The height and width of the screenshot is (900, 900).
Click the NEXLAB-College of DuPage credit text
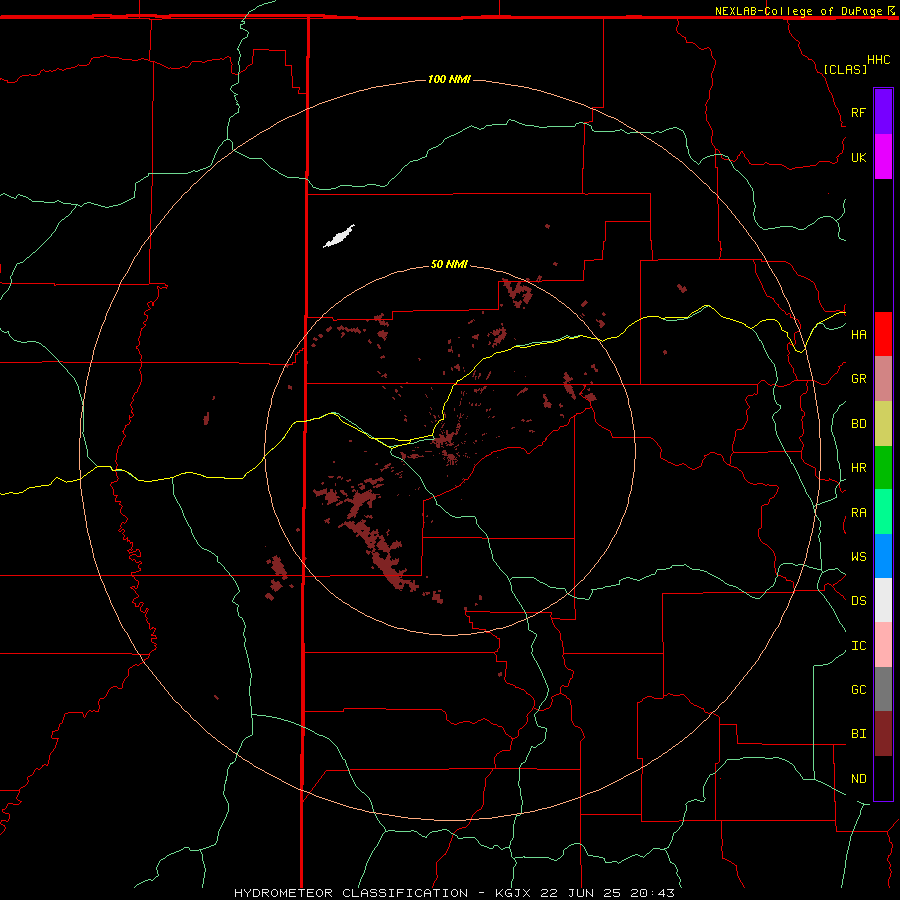(x=798, y=11)
